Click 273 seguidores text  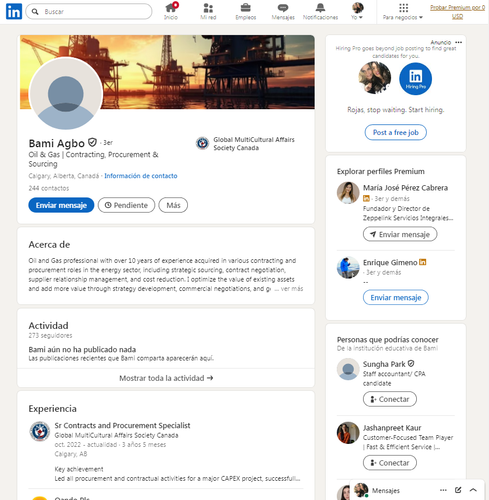50,335
